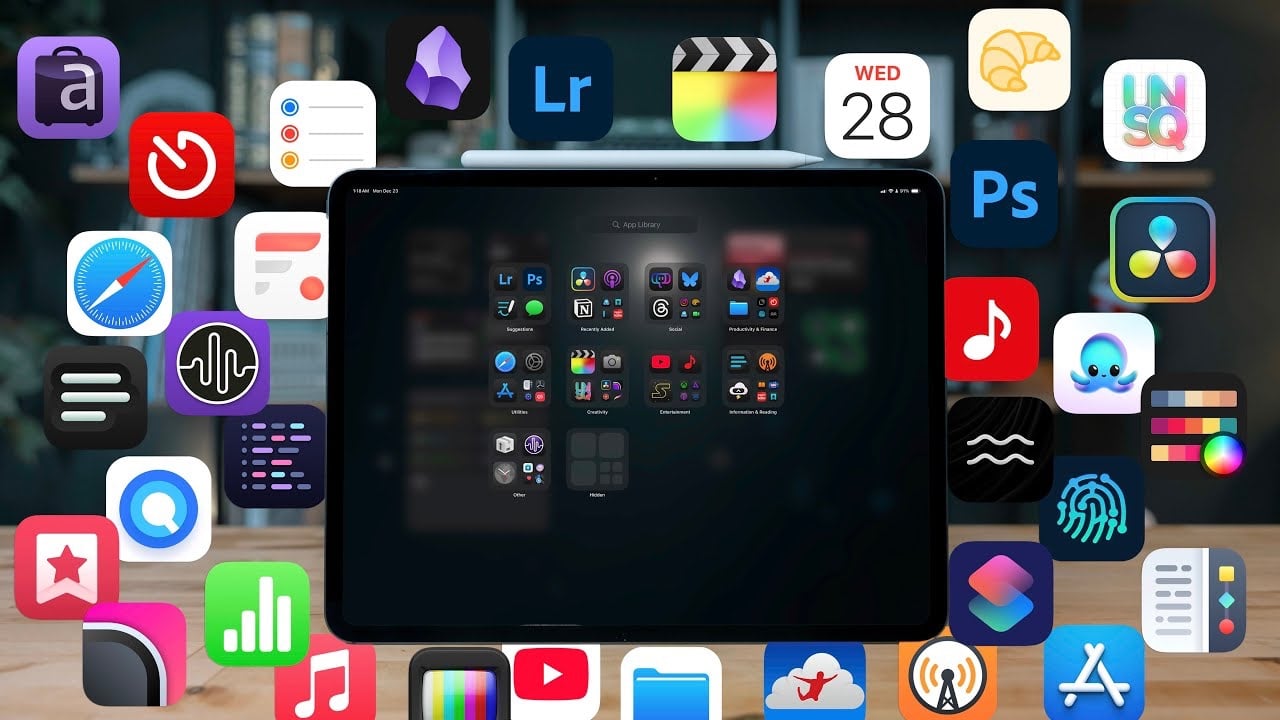Viewport: 1280px width, 720px height.
Task: Open the purple briefcase letter a icon
Action: coord(68,87)
